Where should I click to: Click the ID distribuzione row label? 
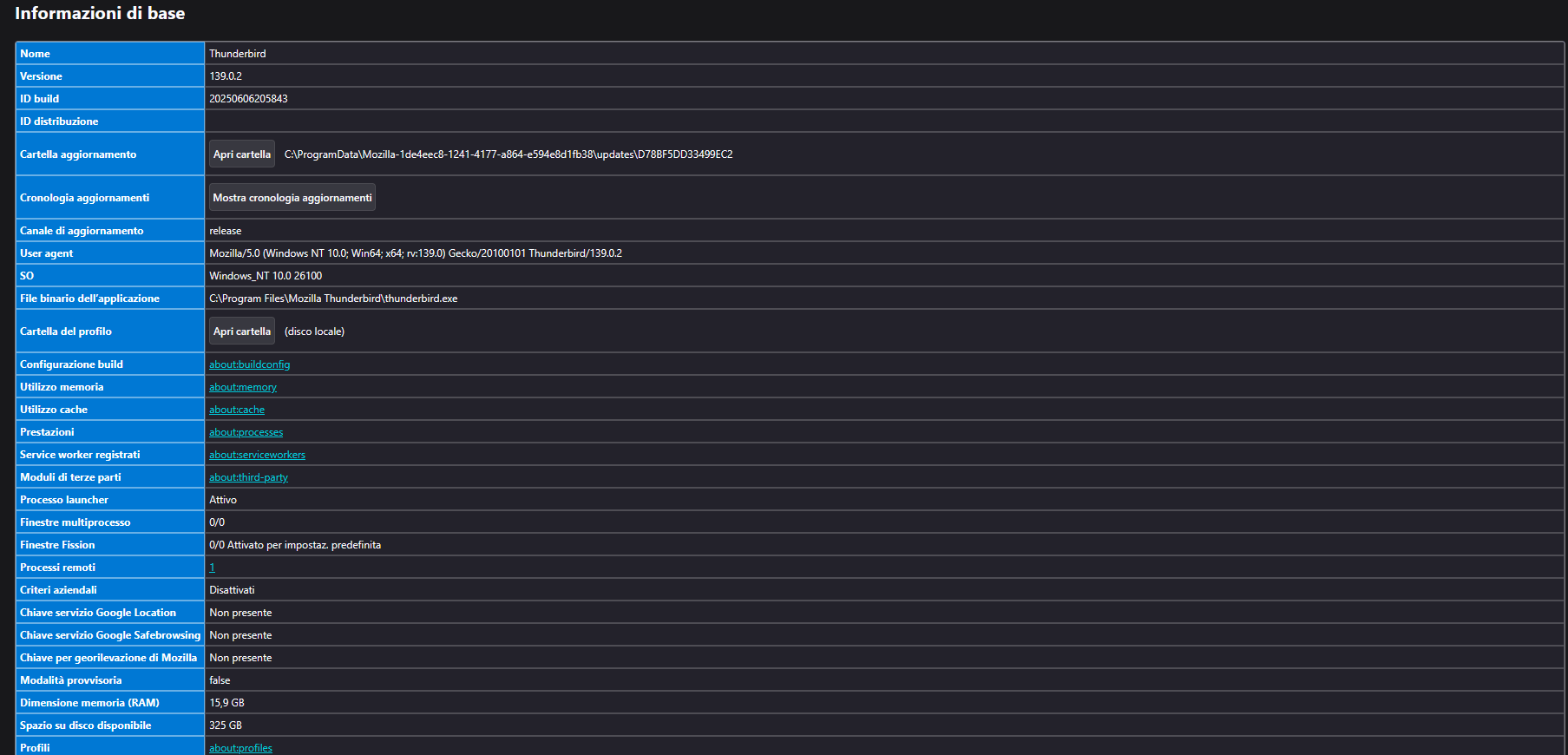59,121
